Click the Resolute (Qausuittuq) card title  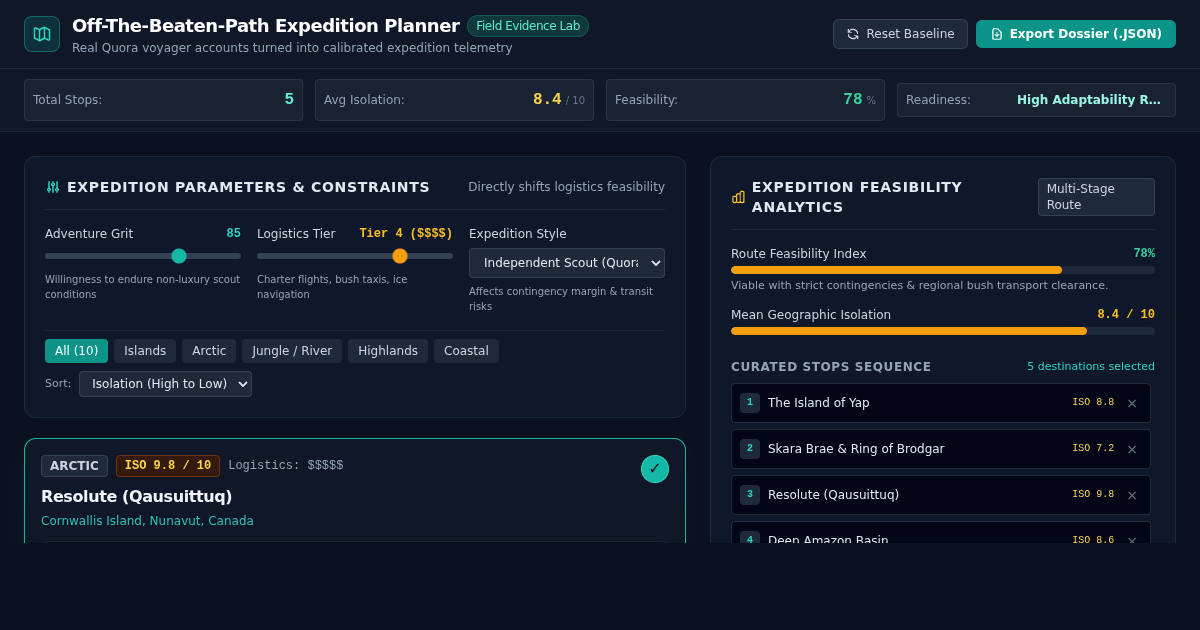pos(136,496)
